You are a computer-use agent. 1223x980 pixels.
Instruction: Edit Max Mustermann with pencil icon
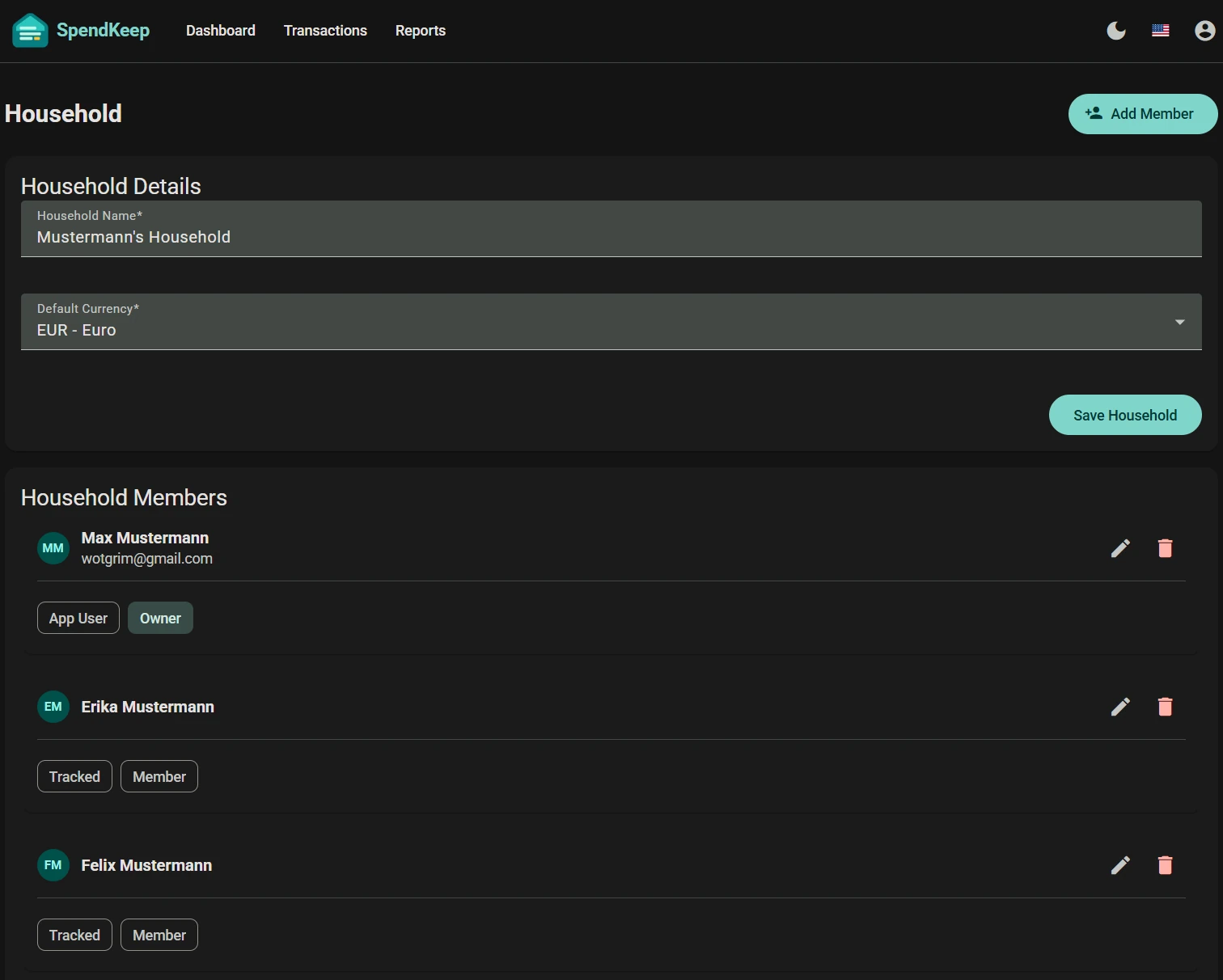[1120, 548]
